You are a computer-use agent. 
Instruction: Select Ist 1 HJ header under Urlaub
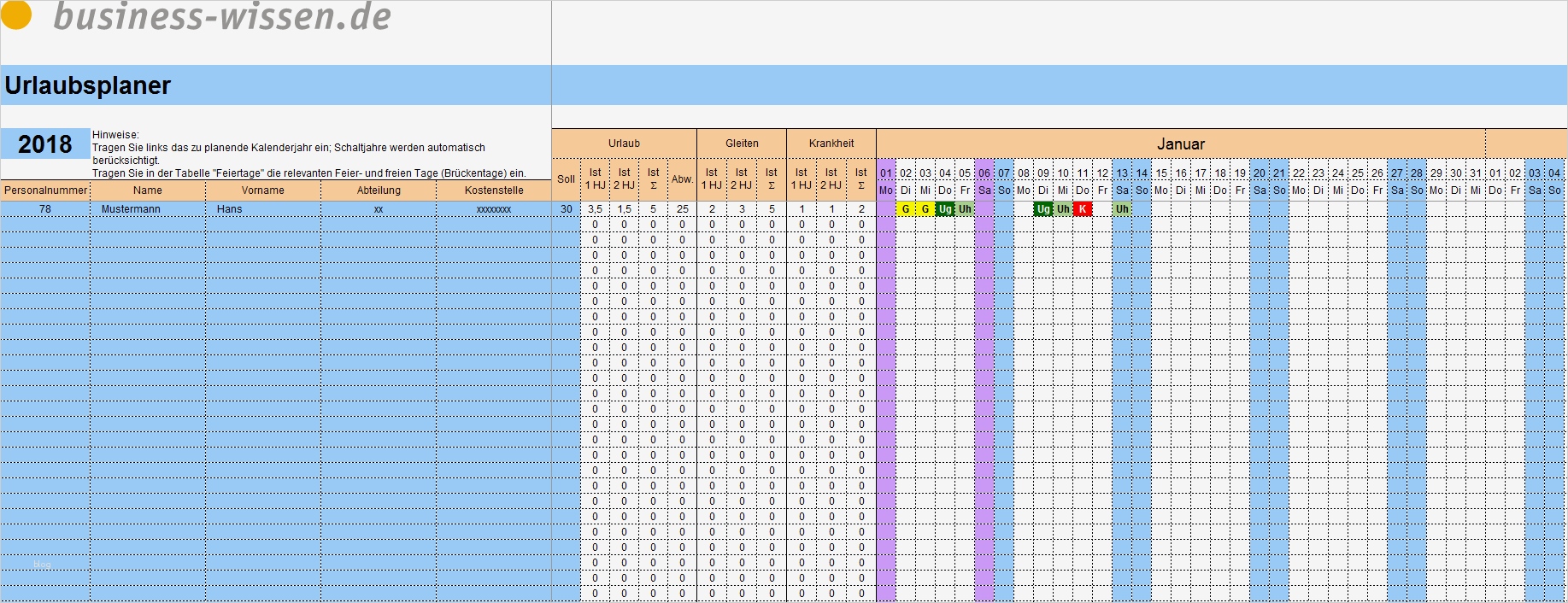595,179
